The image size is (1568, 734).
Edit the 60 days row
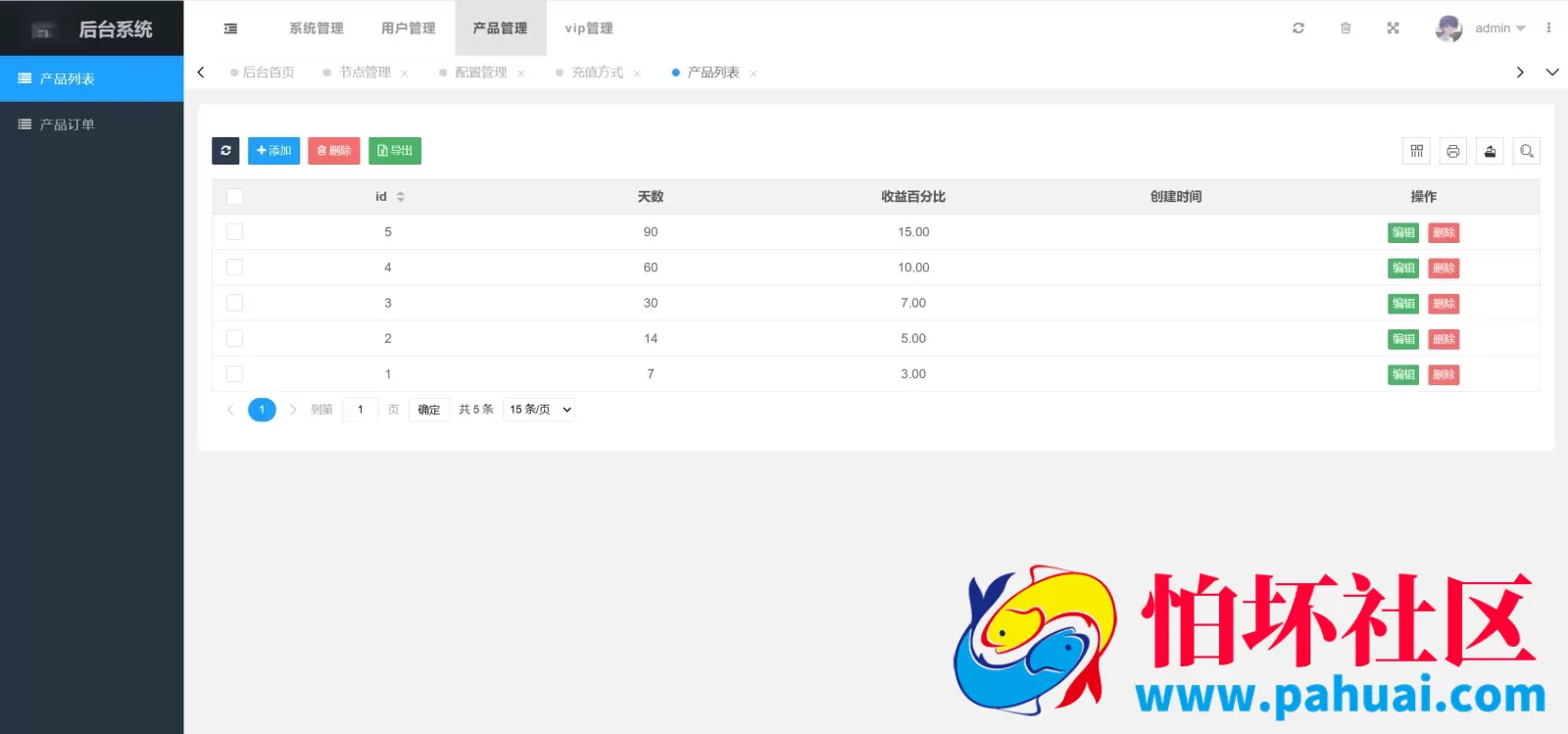click(x=1403, y=269)
